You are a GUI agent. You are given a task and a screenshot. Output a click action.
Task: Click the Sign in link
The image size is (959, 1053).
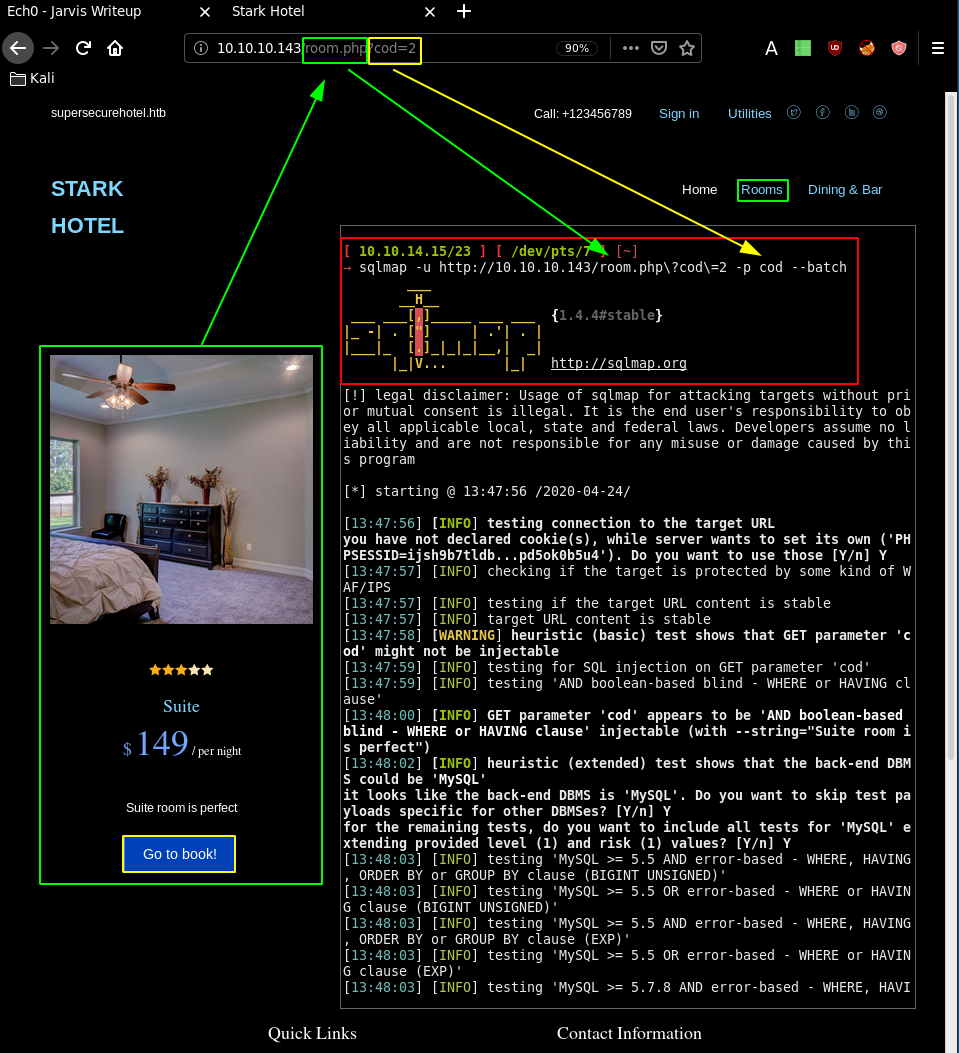(679, 113)
